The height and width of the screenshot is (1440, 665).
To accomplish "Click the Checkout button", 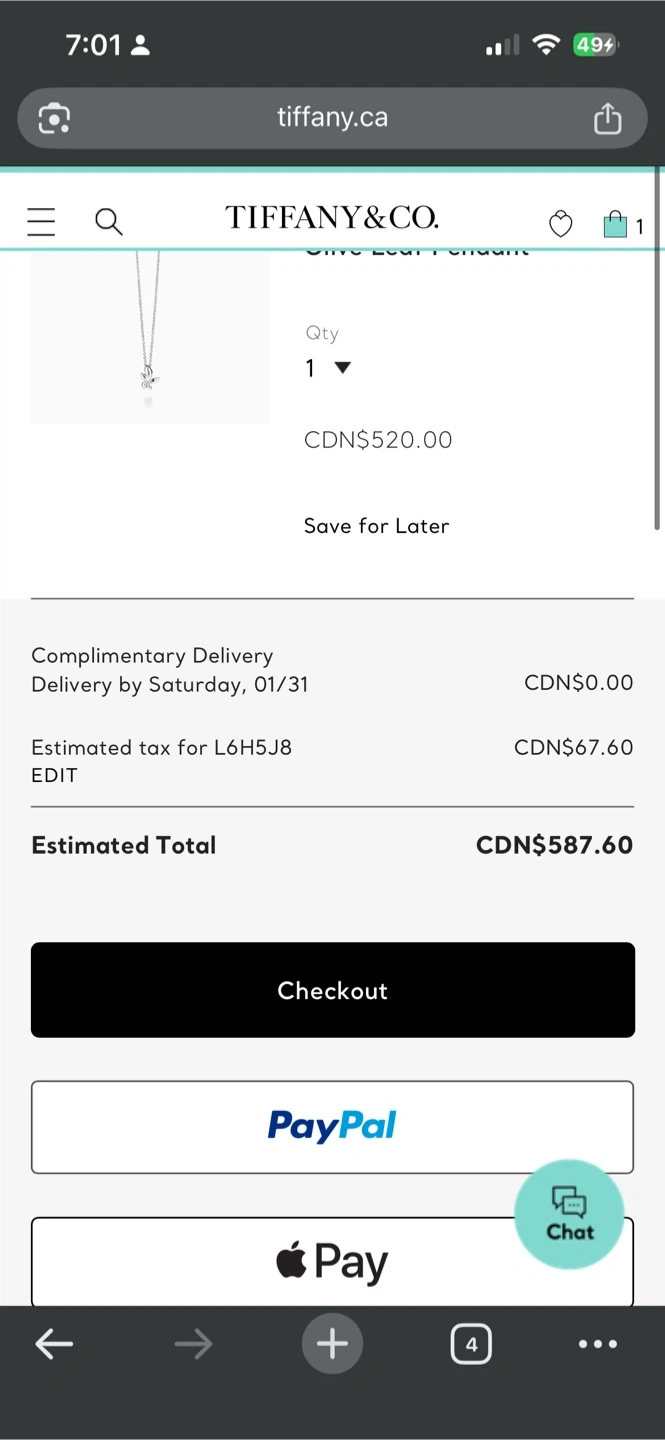I will pos(333,990).
